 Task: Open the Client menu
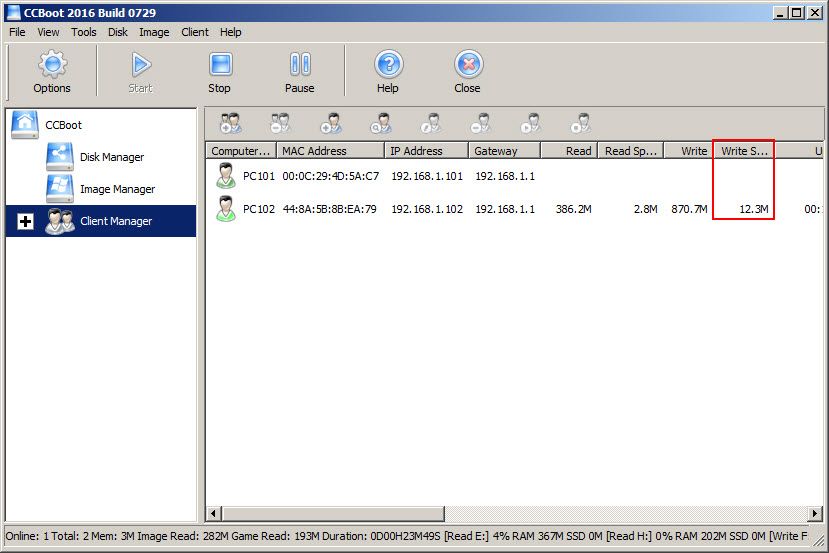(195, 32)
